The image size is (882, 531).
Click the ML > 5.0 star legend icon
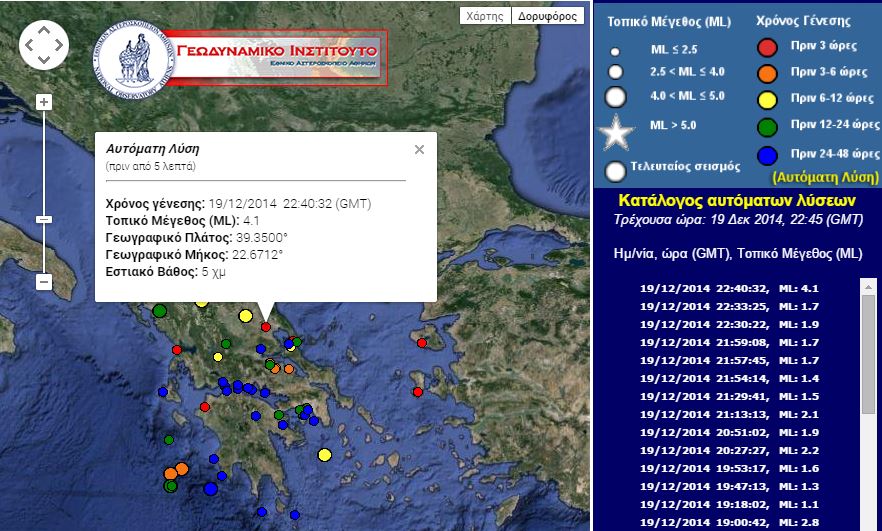coord(616,133)
